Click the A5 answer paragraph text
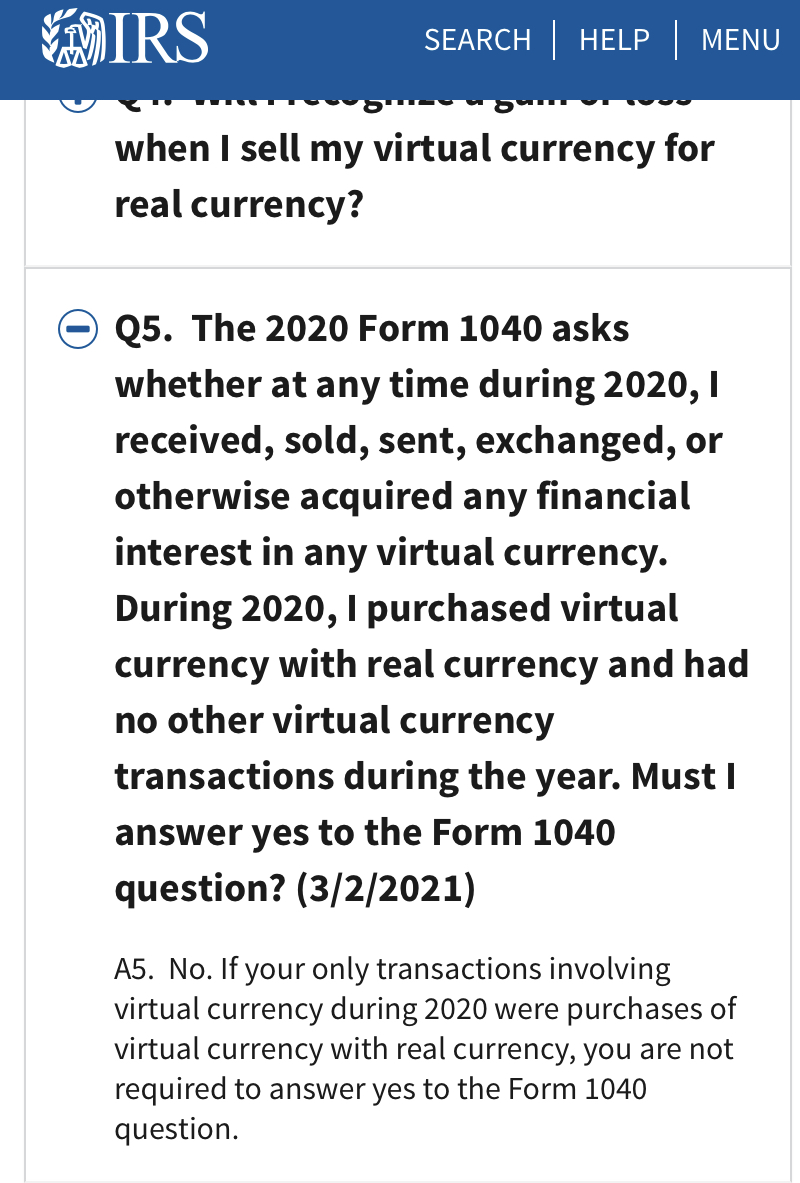The image size is (800, 1183). pyautogui.click(x=425, y=1049)
